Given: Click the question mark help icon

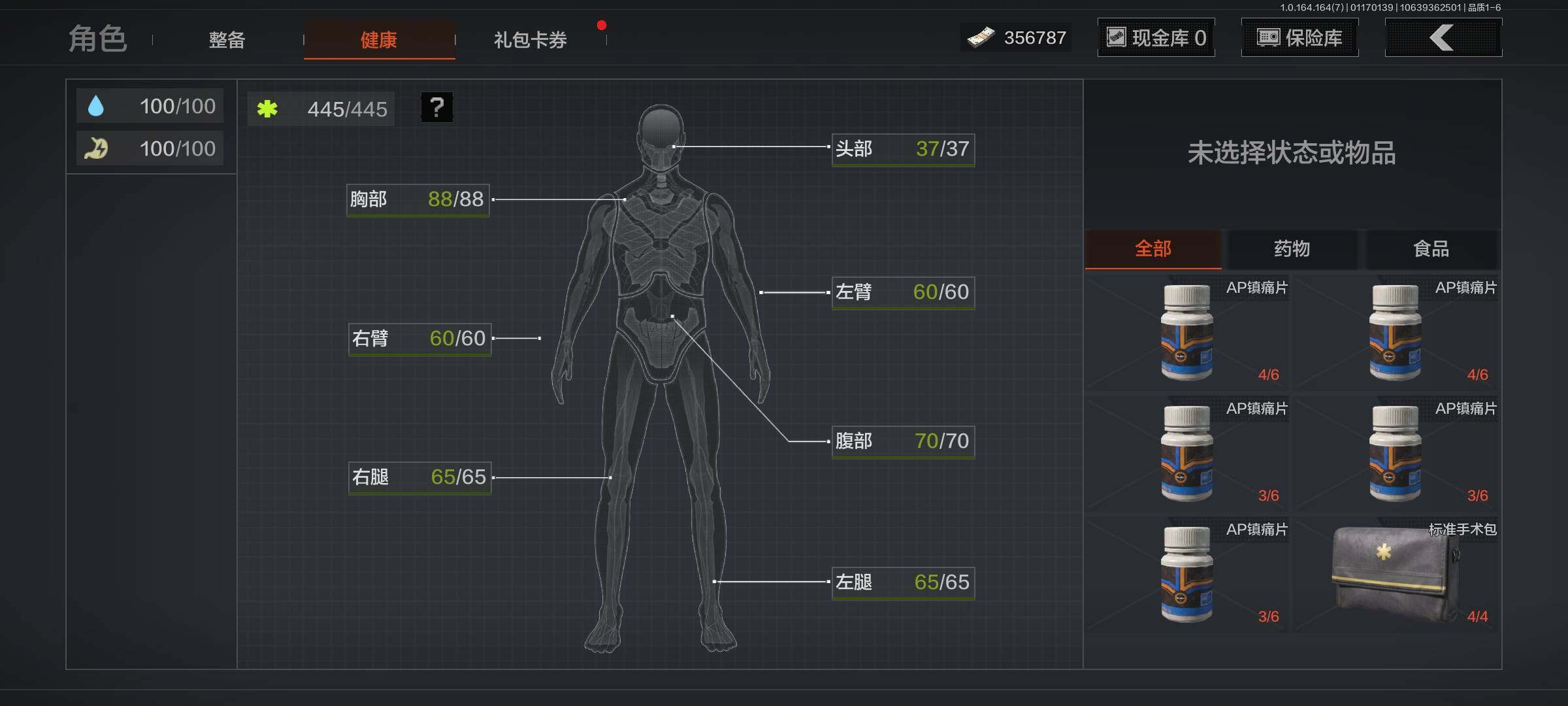Looking at the screenshot, I should pyautogui.click(x=436, y=107).
